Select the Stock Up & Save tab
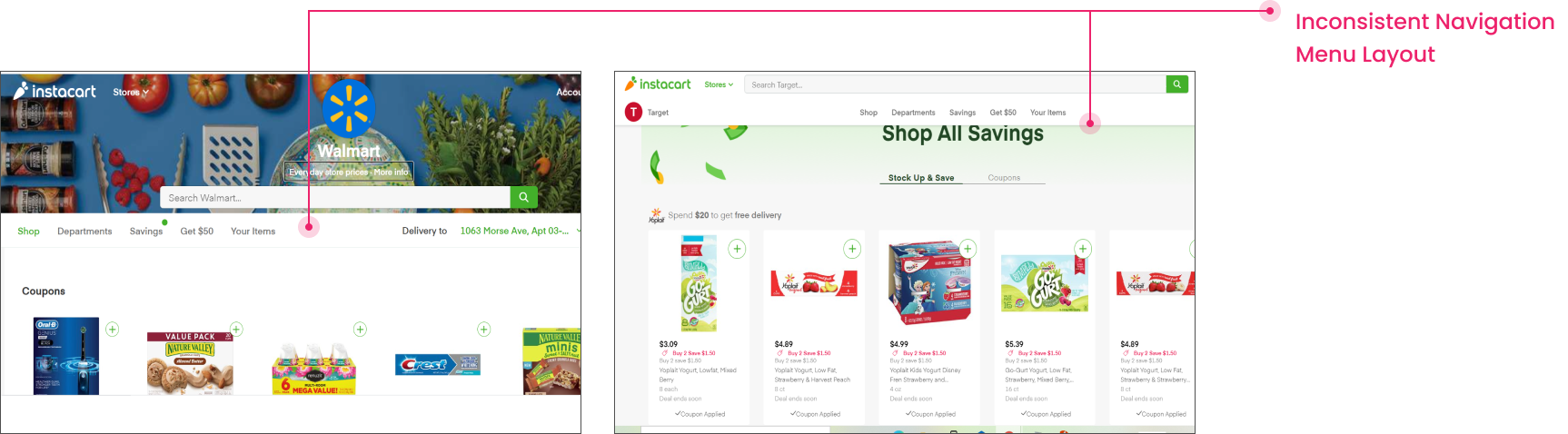 921,178
